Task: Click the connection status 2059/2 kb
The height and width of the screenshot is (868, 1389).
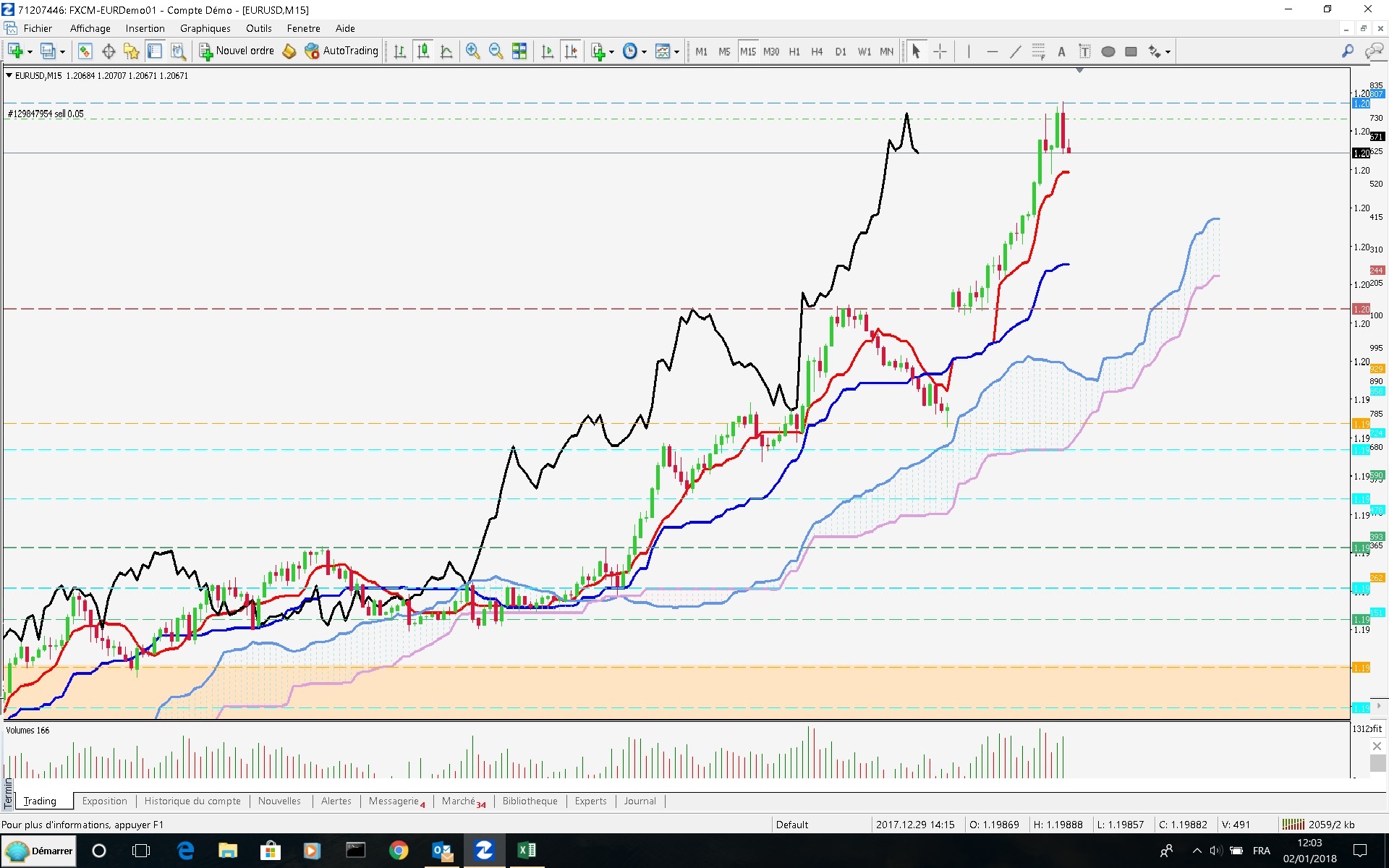Action: pyautogui.click(x=1318, y=825)
